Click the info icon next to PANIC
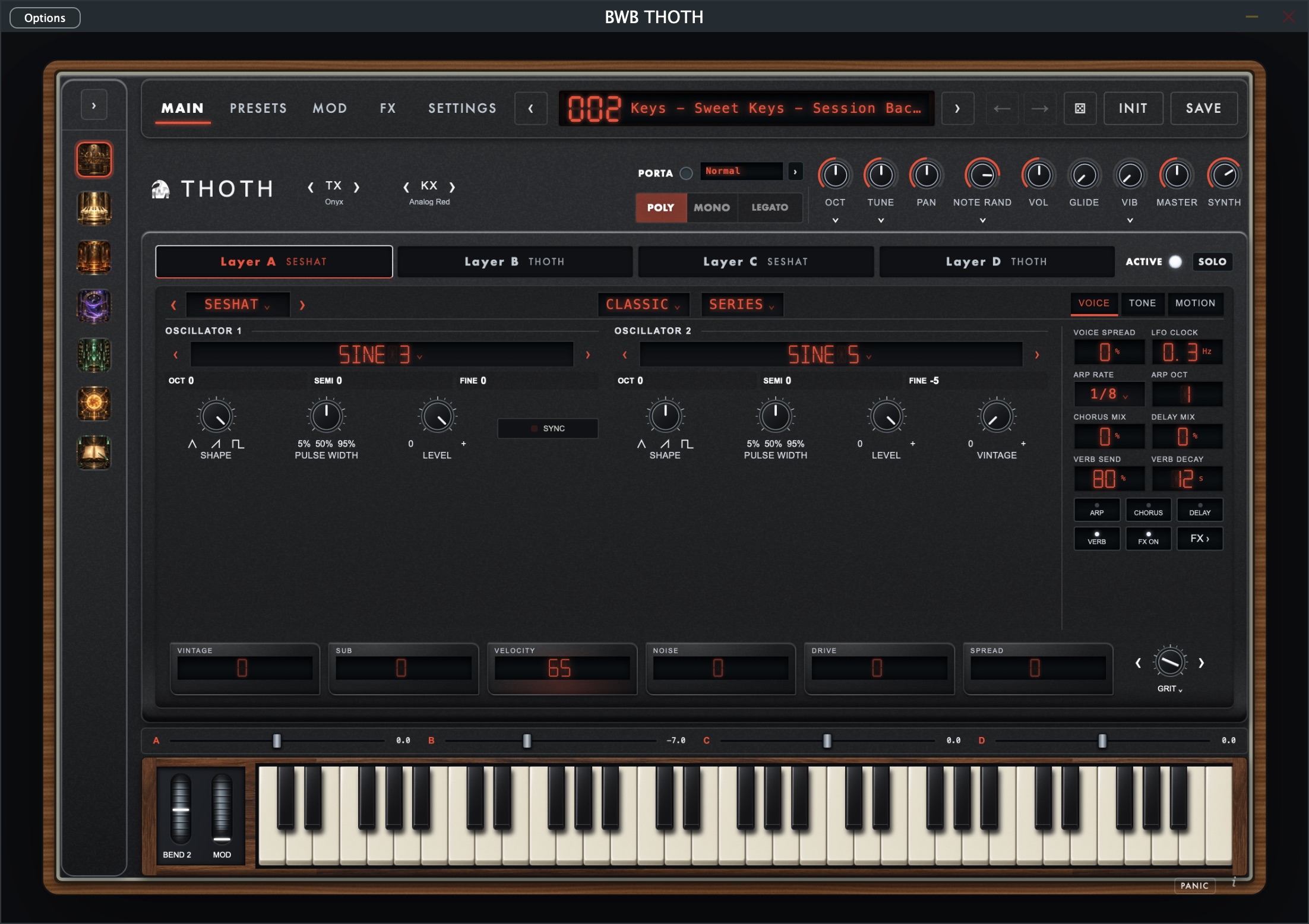 pos(1234,882)
